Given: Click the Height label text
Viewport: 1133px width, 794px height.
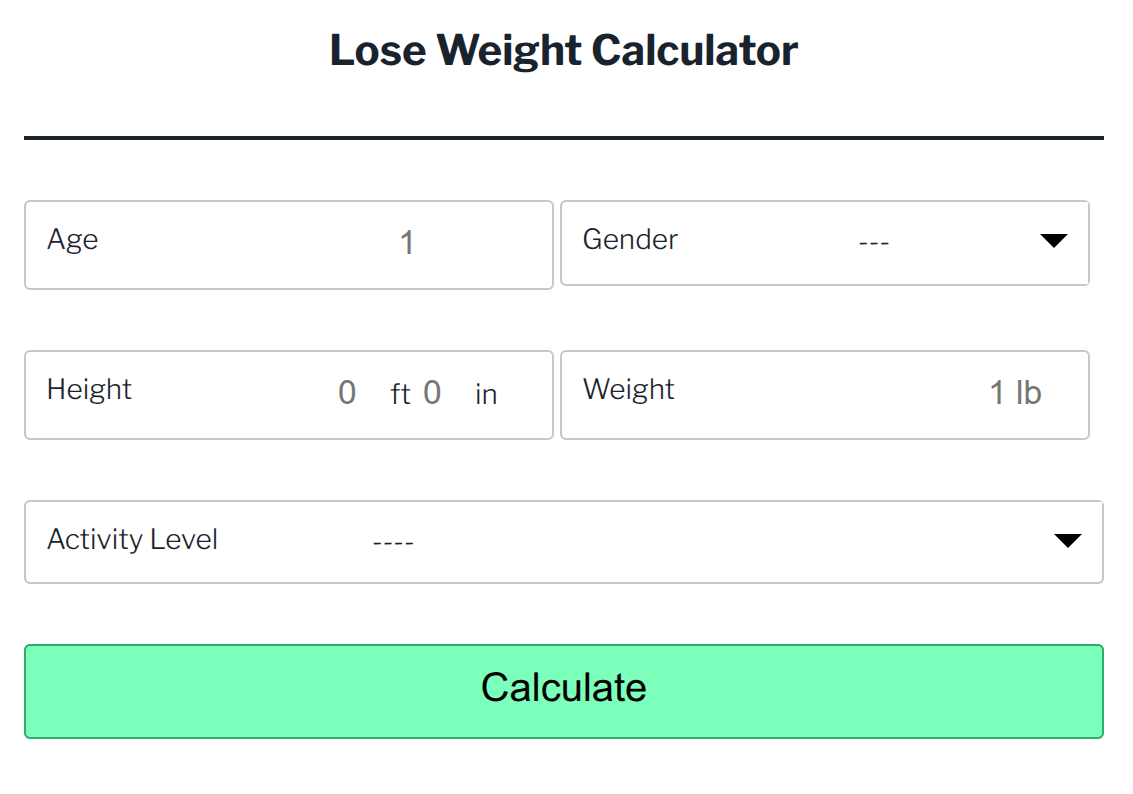Looking at the screenshot, I should pos(89,390).
